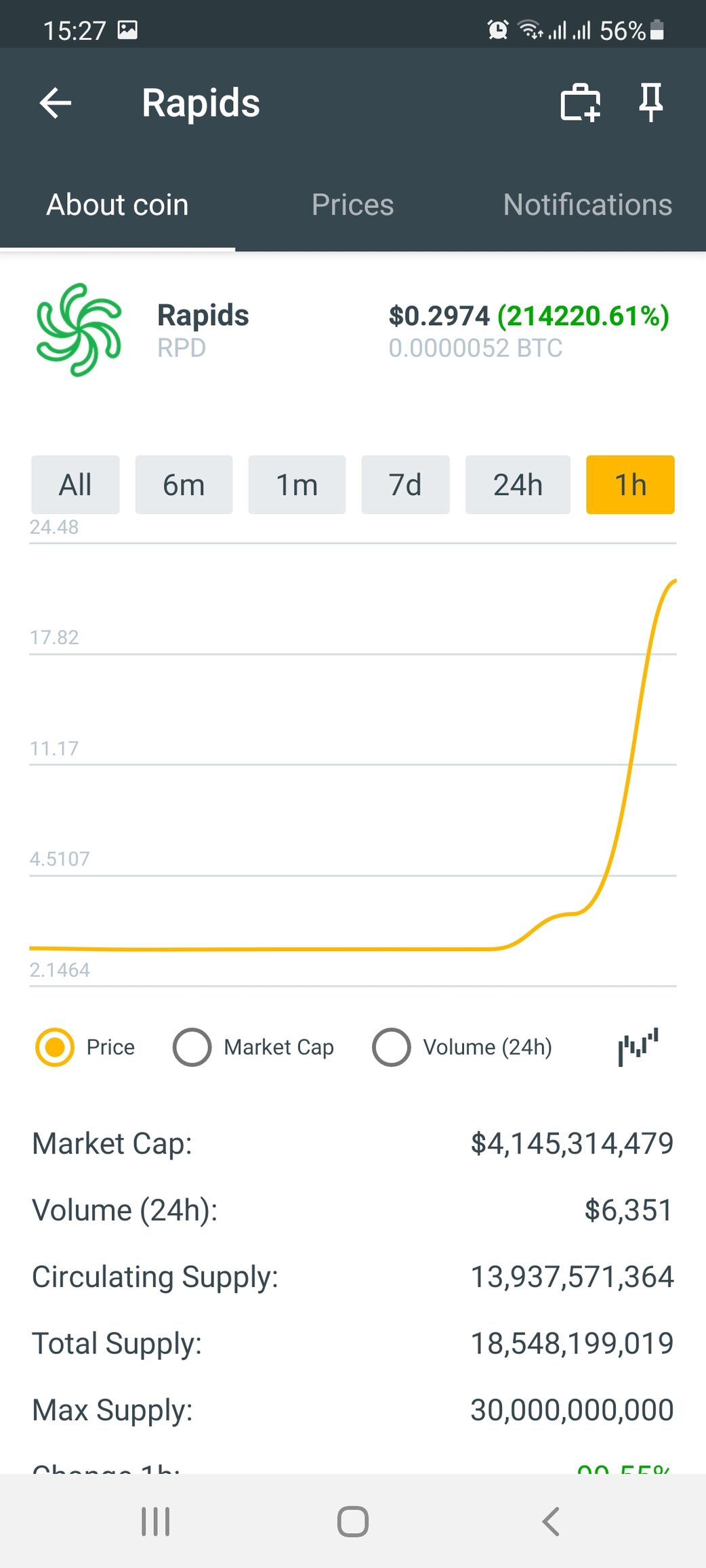Select the 7d chart range
This screenshot has width=706, height=1568.
[405, 485]
